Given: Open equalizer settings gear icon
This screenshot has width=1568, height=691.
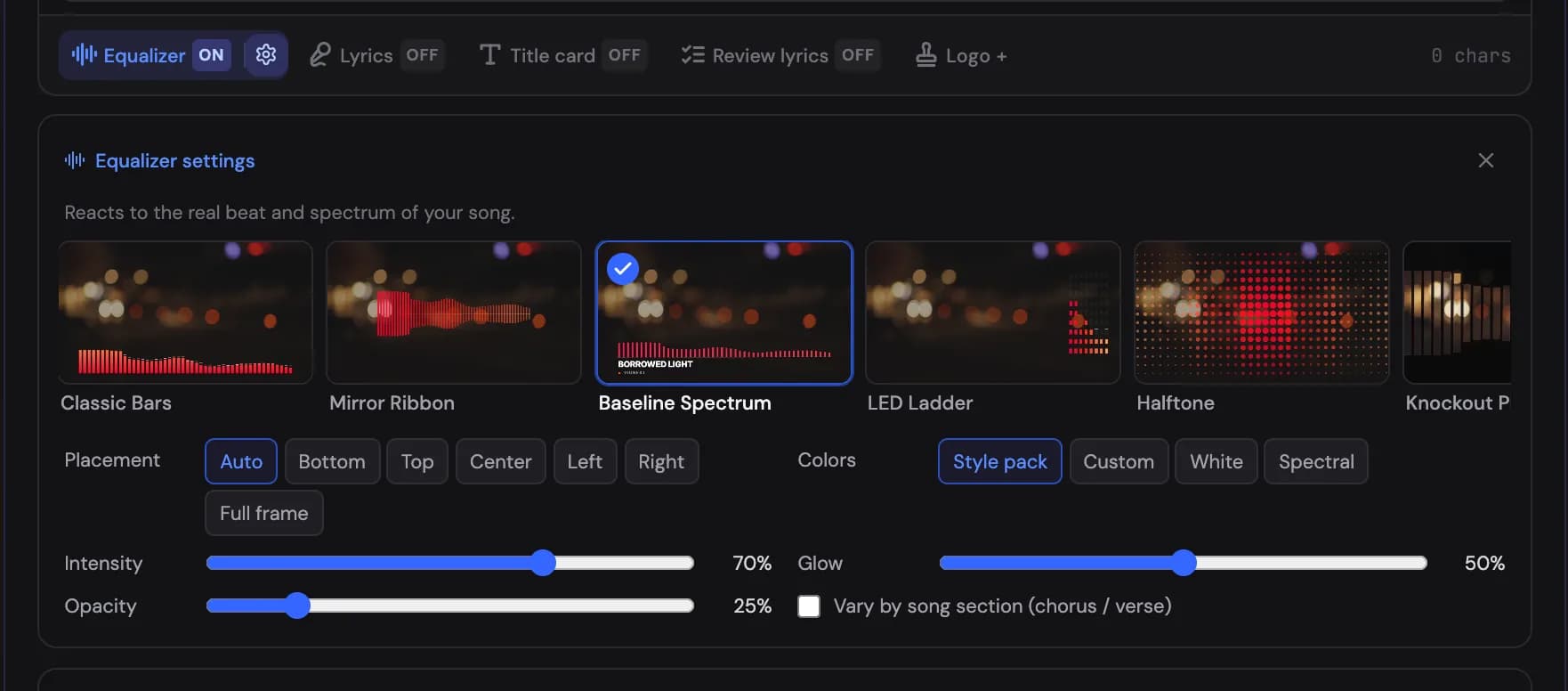Looking at the screenshot, I should [265, 55].
